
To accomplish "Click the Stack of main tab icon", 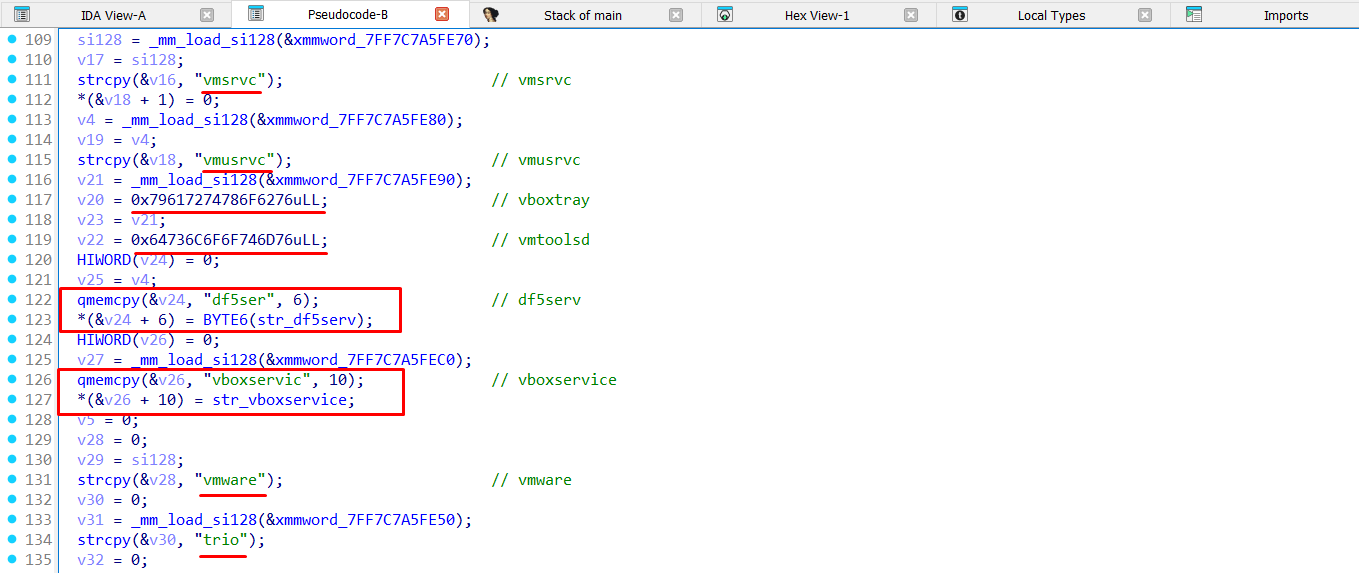I will click(491, 15).
